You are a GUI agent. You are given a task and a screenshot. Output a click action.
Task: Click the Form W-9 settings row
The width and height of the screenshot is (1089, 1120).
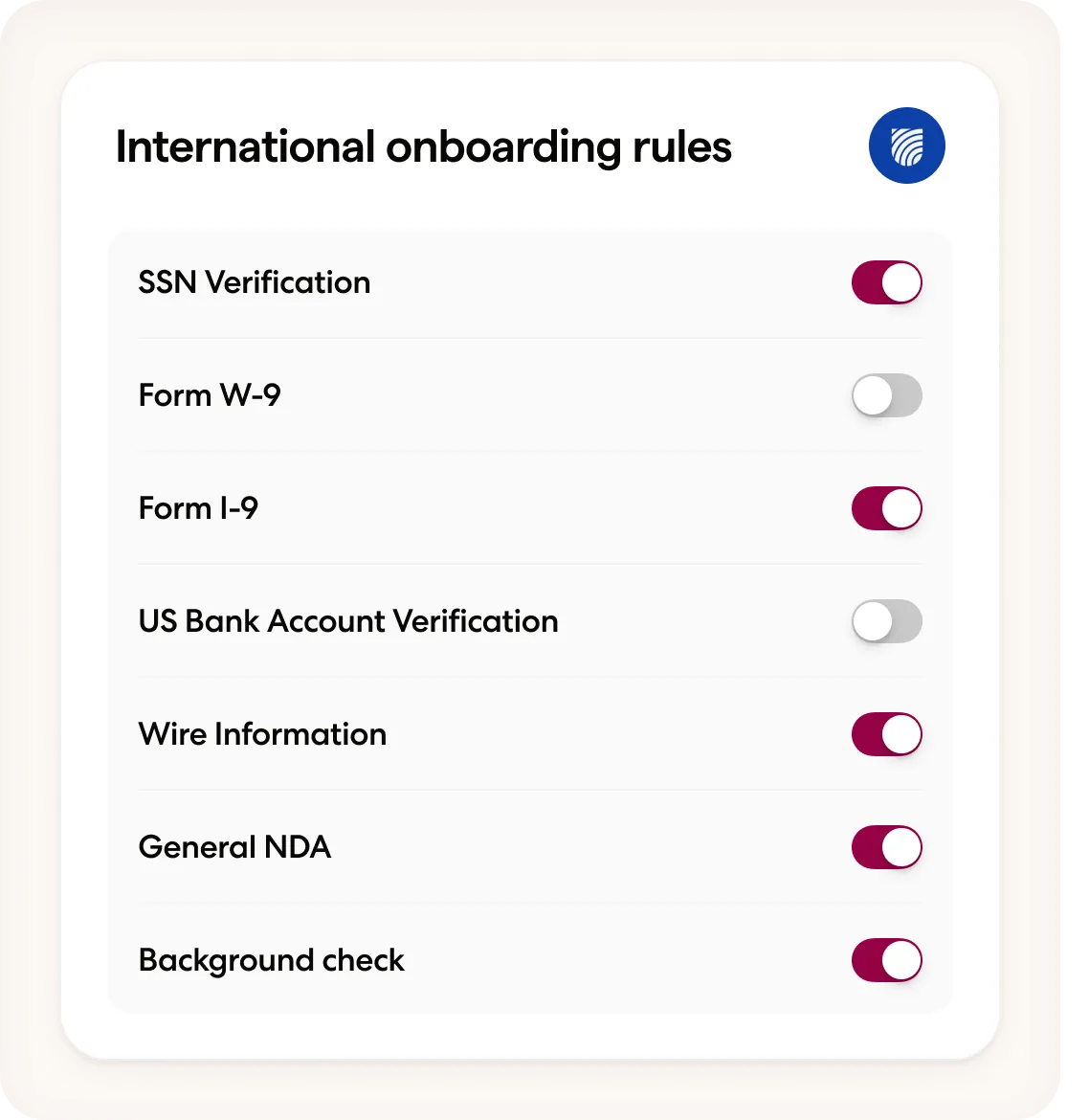tap(531, 395)
